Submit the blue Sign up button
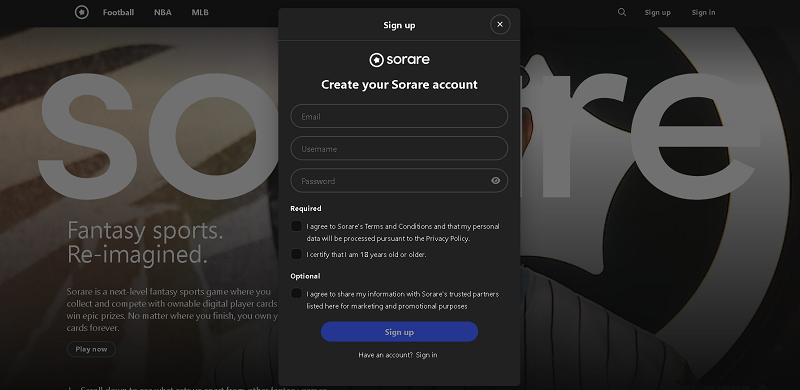Image resolution: width=800 pixels, height=390 pixels. (399, 332)
